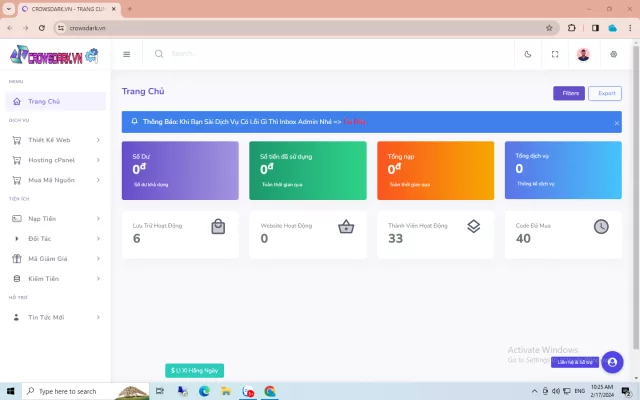Expand the Mua Mã Nguồn chevron
640x400 pixels.
point(98,180)
